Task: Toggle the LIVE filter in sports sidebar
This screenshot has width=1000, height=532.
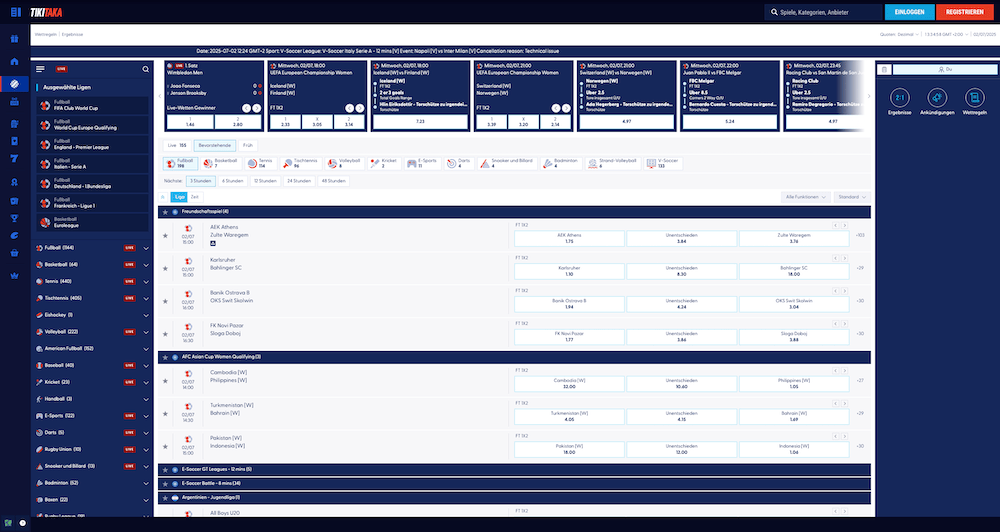Action: (x=61, y=69)
